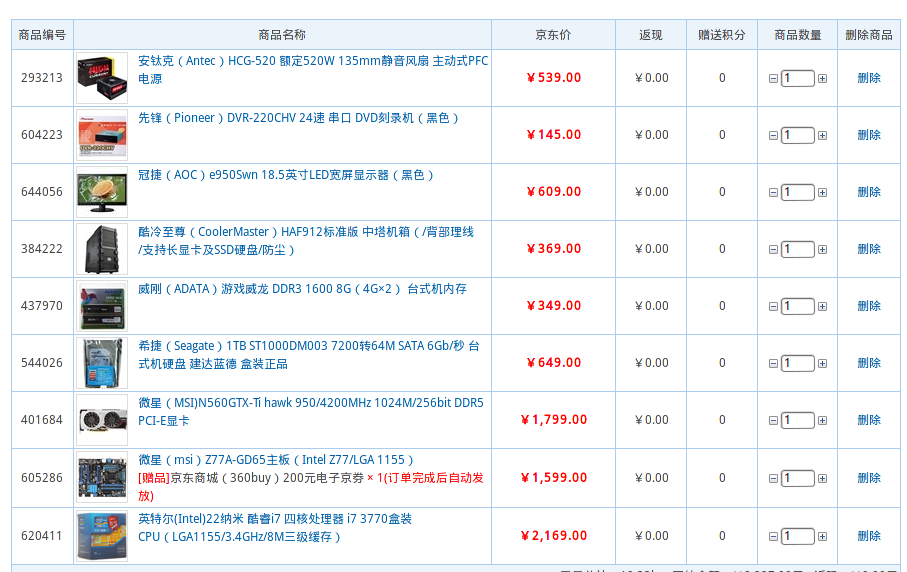
Task: Delete item 384222 via 删除
Action: point(869,249)
